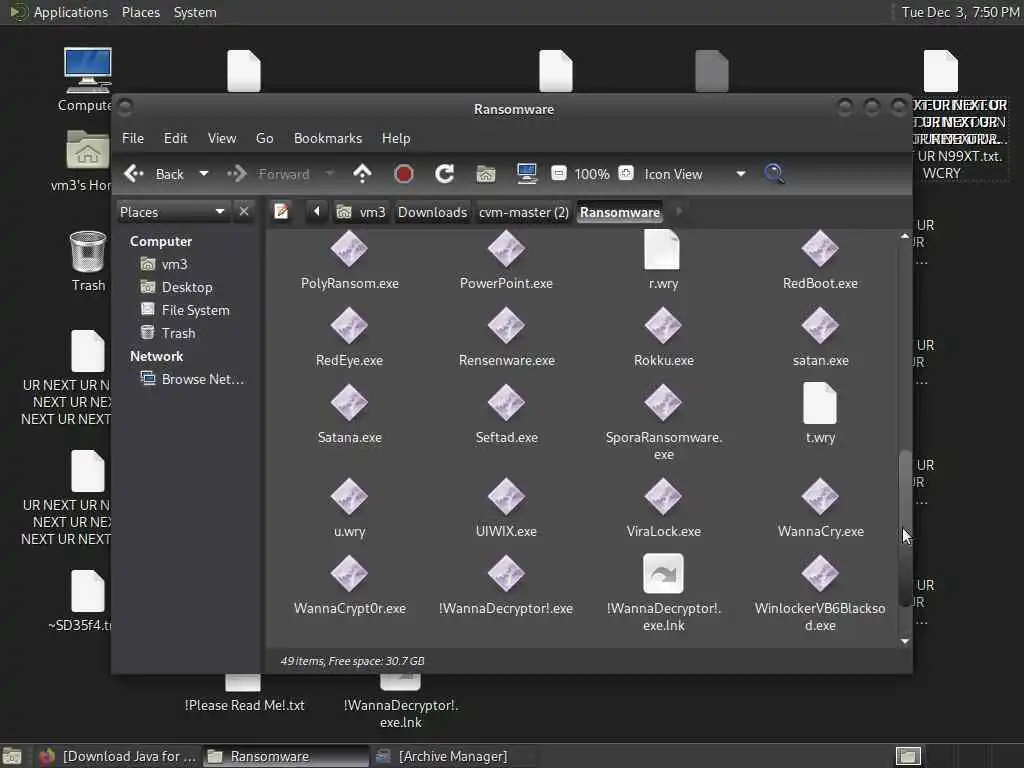This screenshot has width=1024, height=768.
Task: Open the Computer toolbar icon
Action: 526,174
